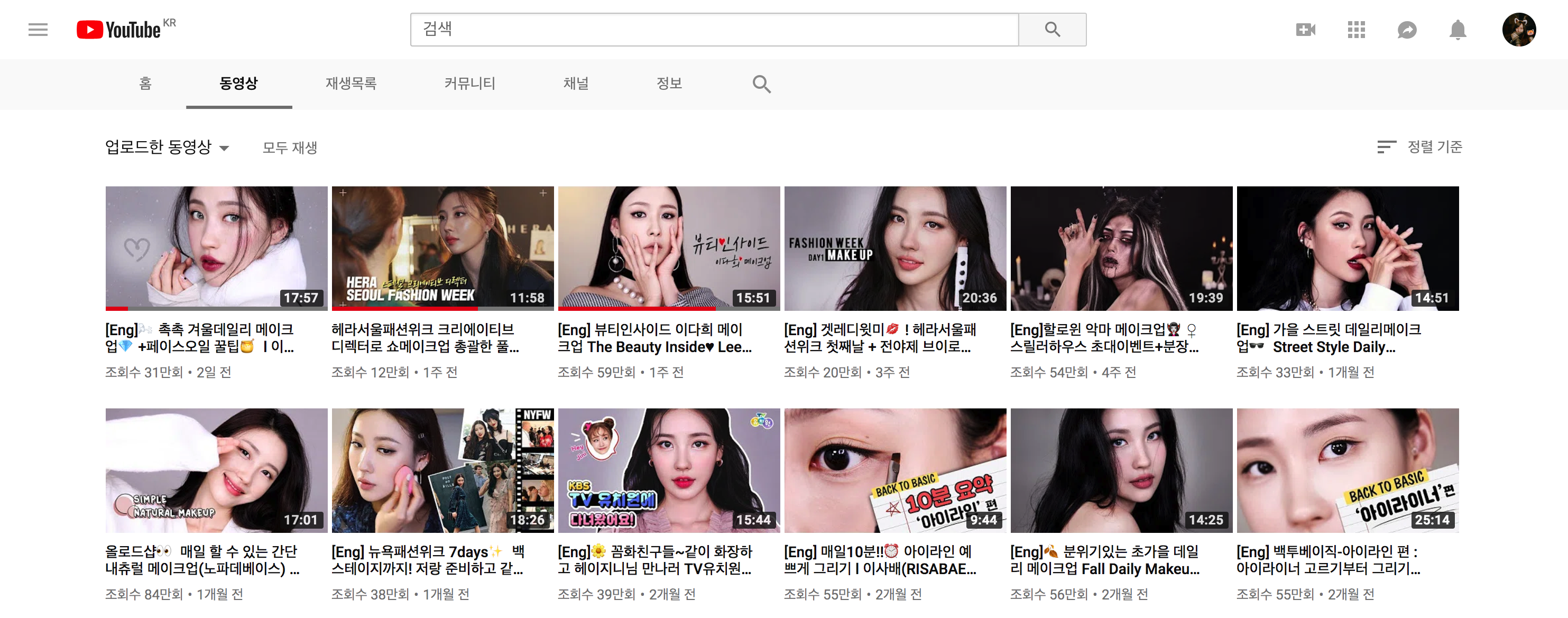
Task: Click the 모두 재생 button
Action: tap(290, 147)
